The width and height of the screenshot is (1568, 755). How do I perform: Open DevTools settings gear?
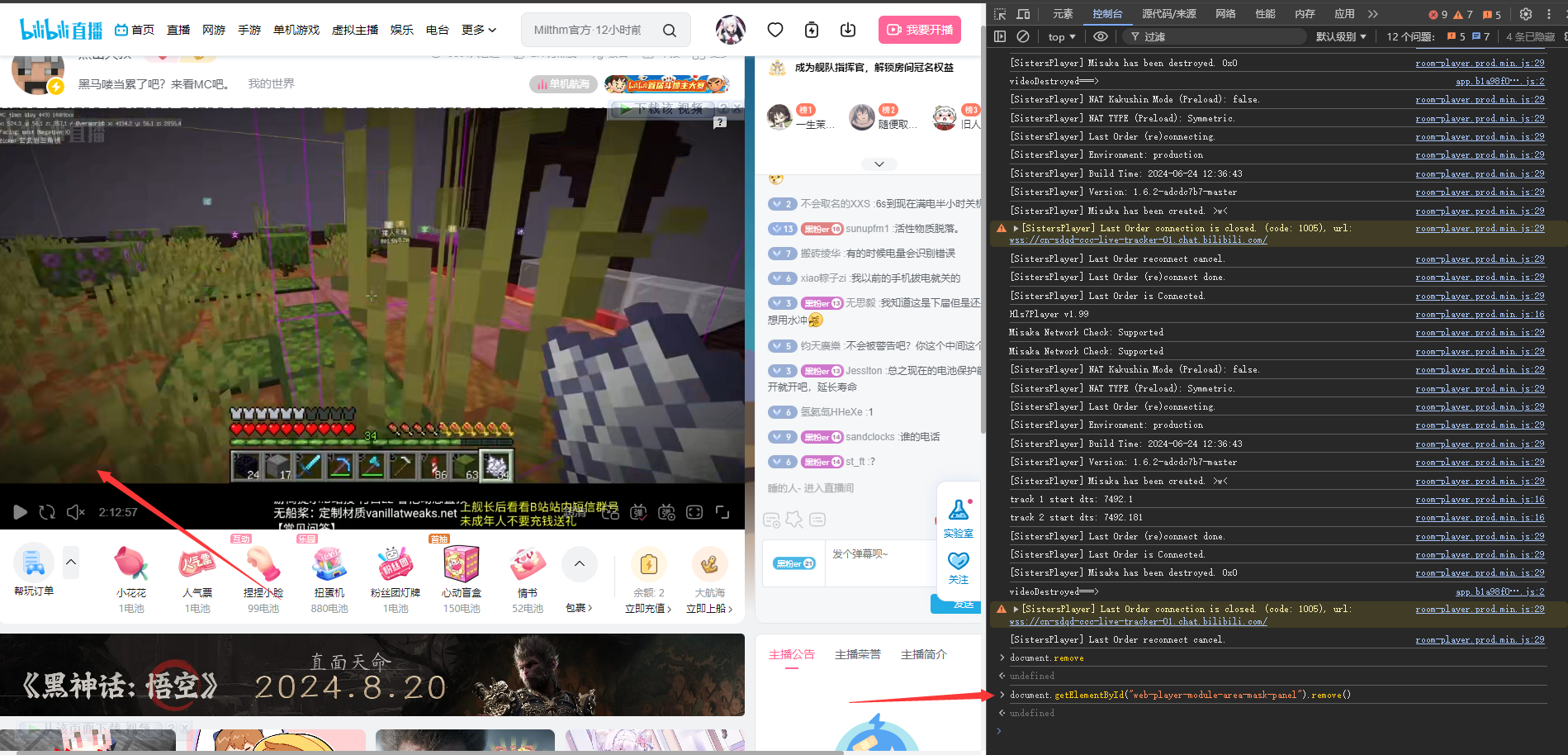pos(1526,14)
